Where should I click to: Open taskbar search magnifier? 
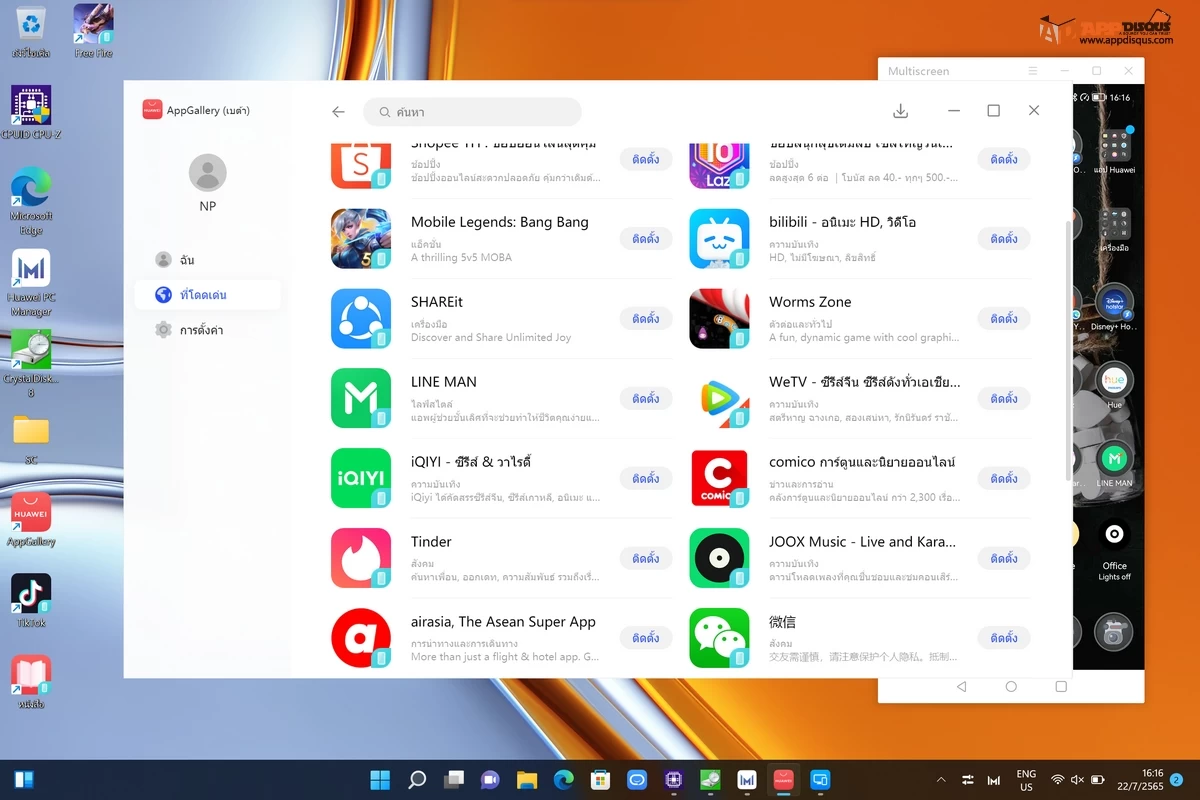point(417,779)
